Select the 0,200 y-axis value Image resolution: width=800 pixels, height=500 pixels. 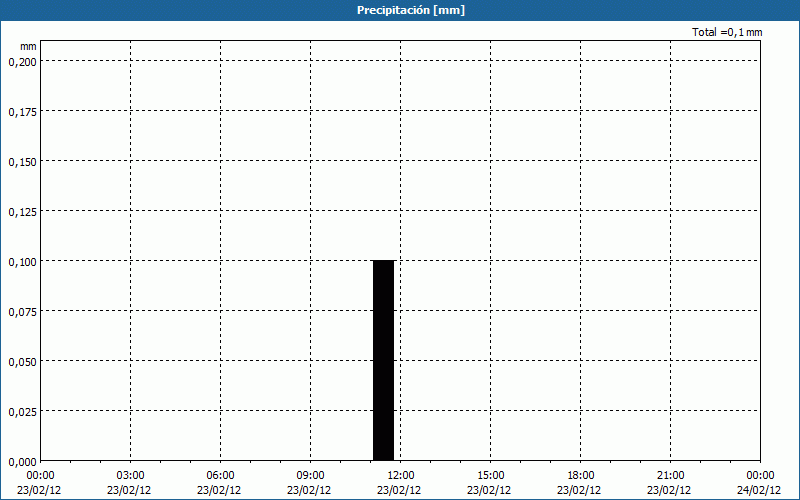pos(22,61)
